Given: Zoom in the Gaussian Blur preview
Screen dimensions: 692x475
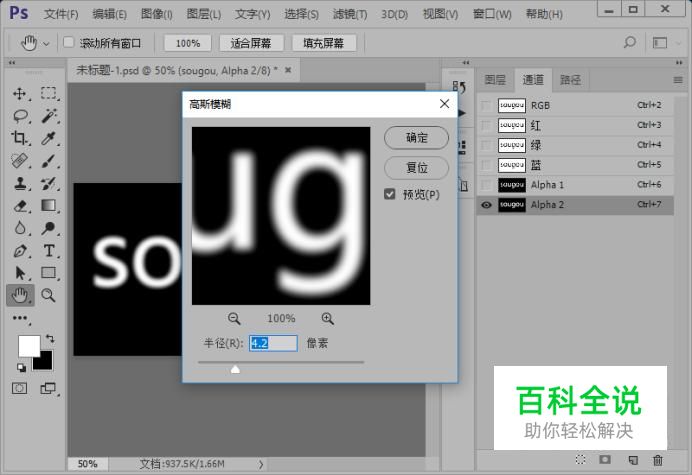Looking at the screenshot, I should pos(327,318).
